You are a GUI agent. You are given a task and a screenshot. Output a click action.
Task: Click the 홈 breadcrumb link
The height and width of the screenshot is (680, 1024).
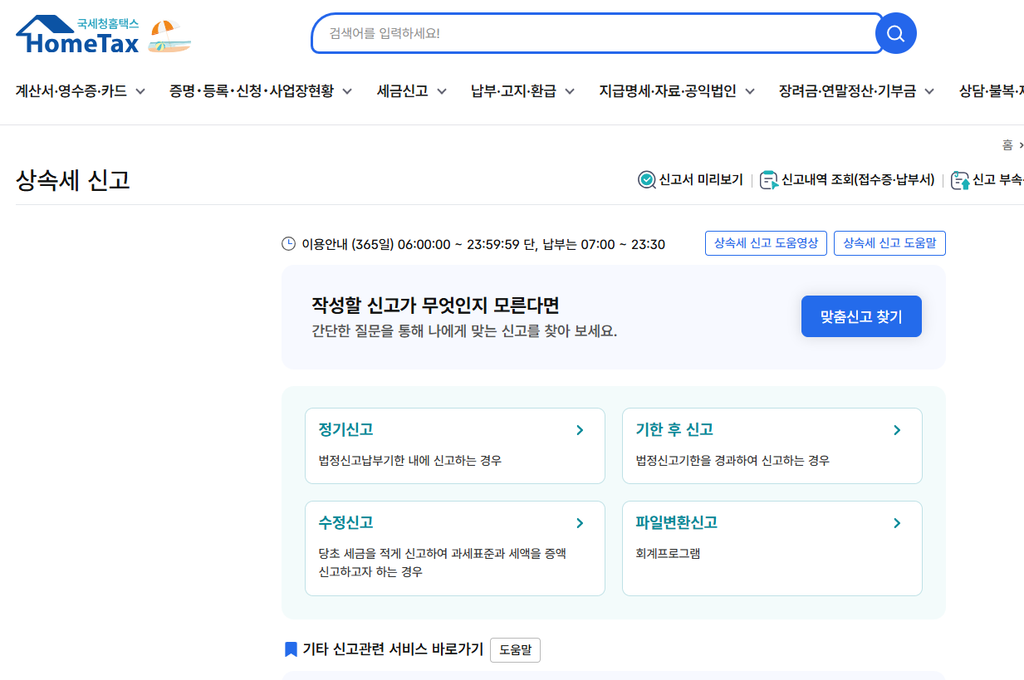1008,145
